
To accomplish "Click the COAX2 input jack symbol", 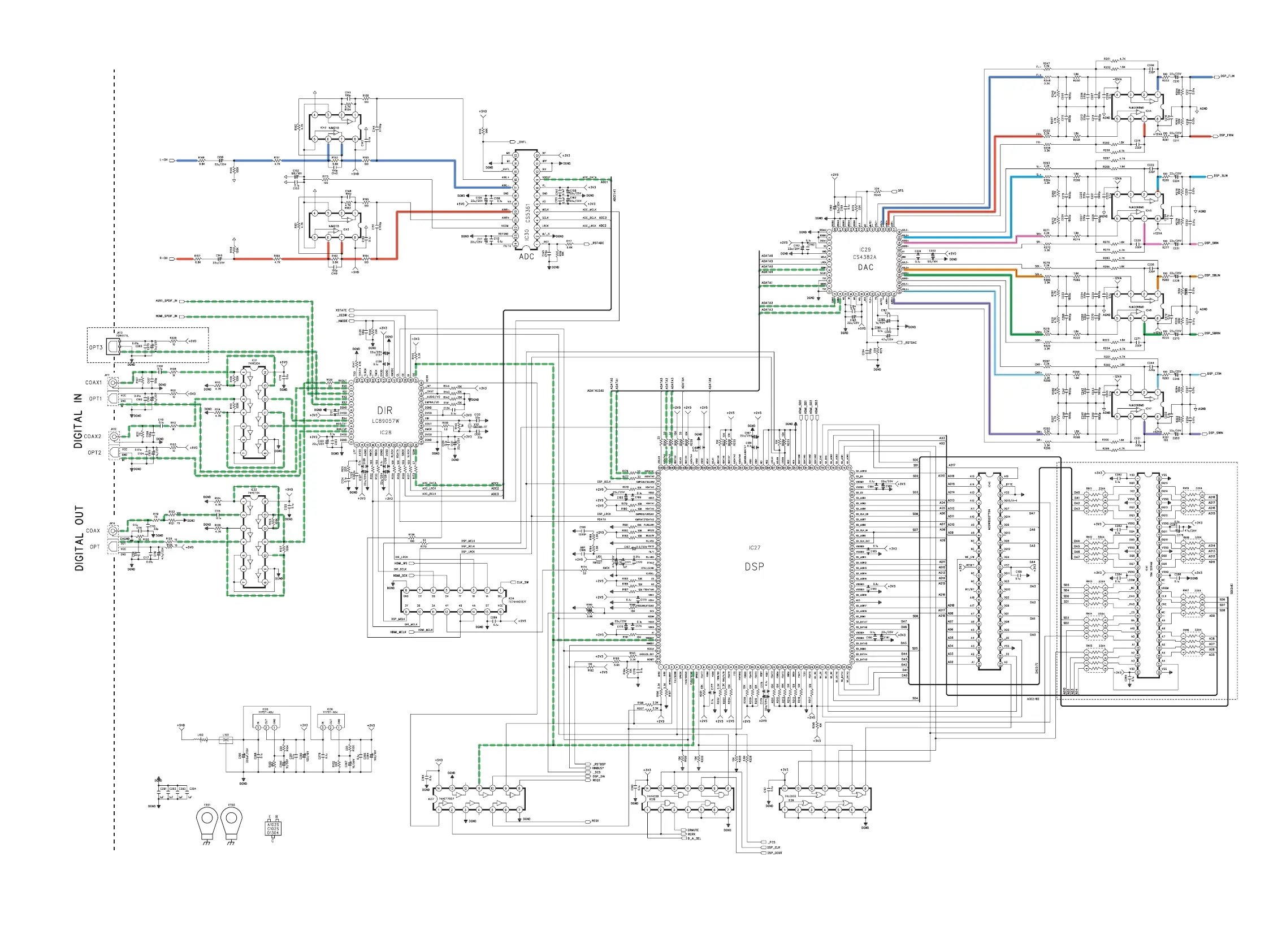I will pos(114,436).
